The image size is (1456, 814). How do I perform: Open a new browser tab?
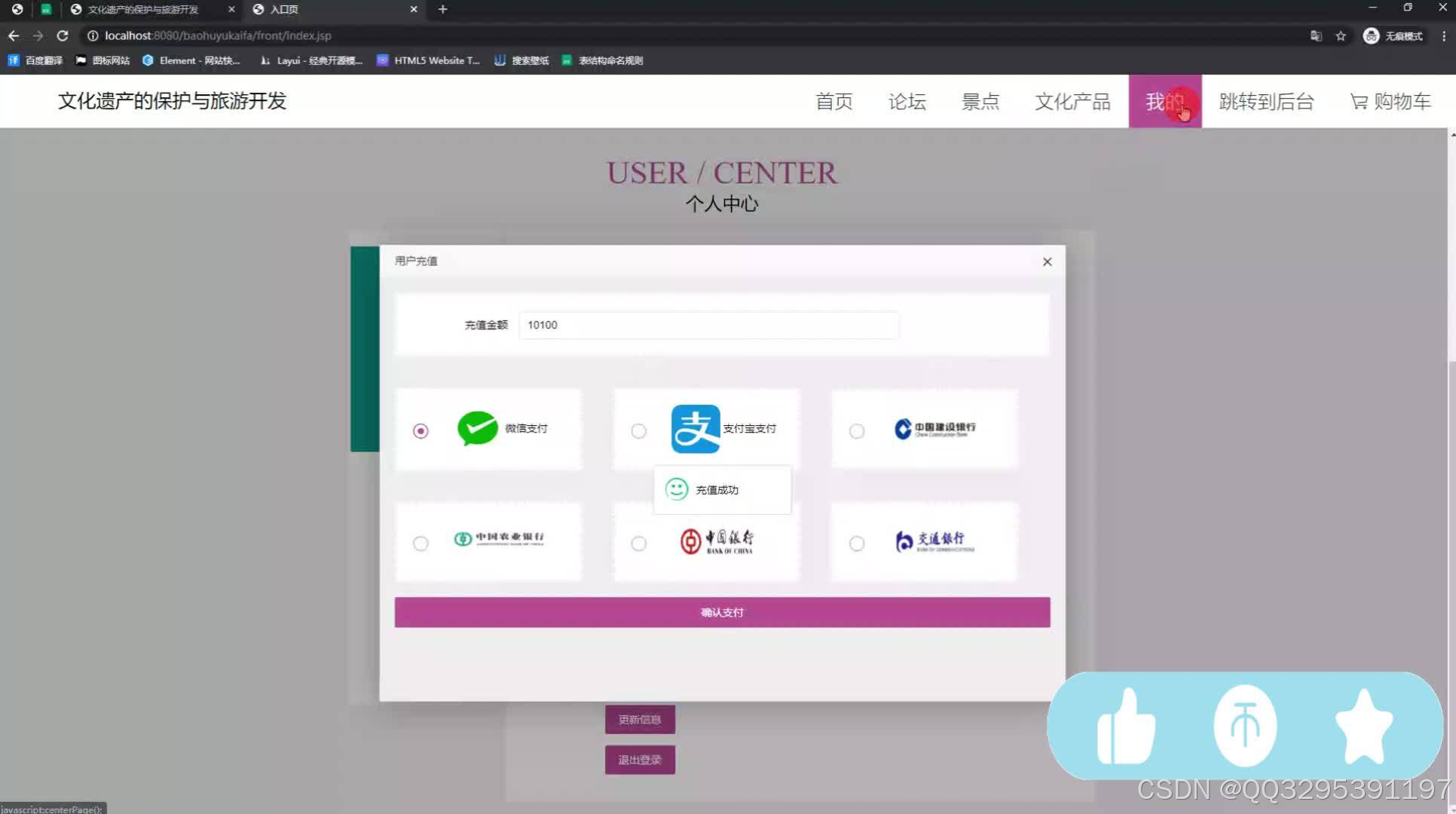(442, 9)
